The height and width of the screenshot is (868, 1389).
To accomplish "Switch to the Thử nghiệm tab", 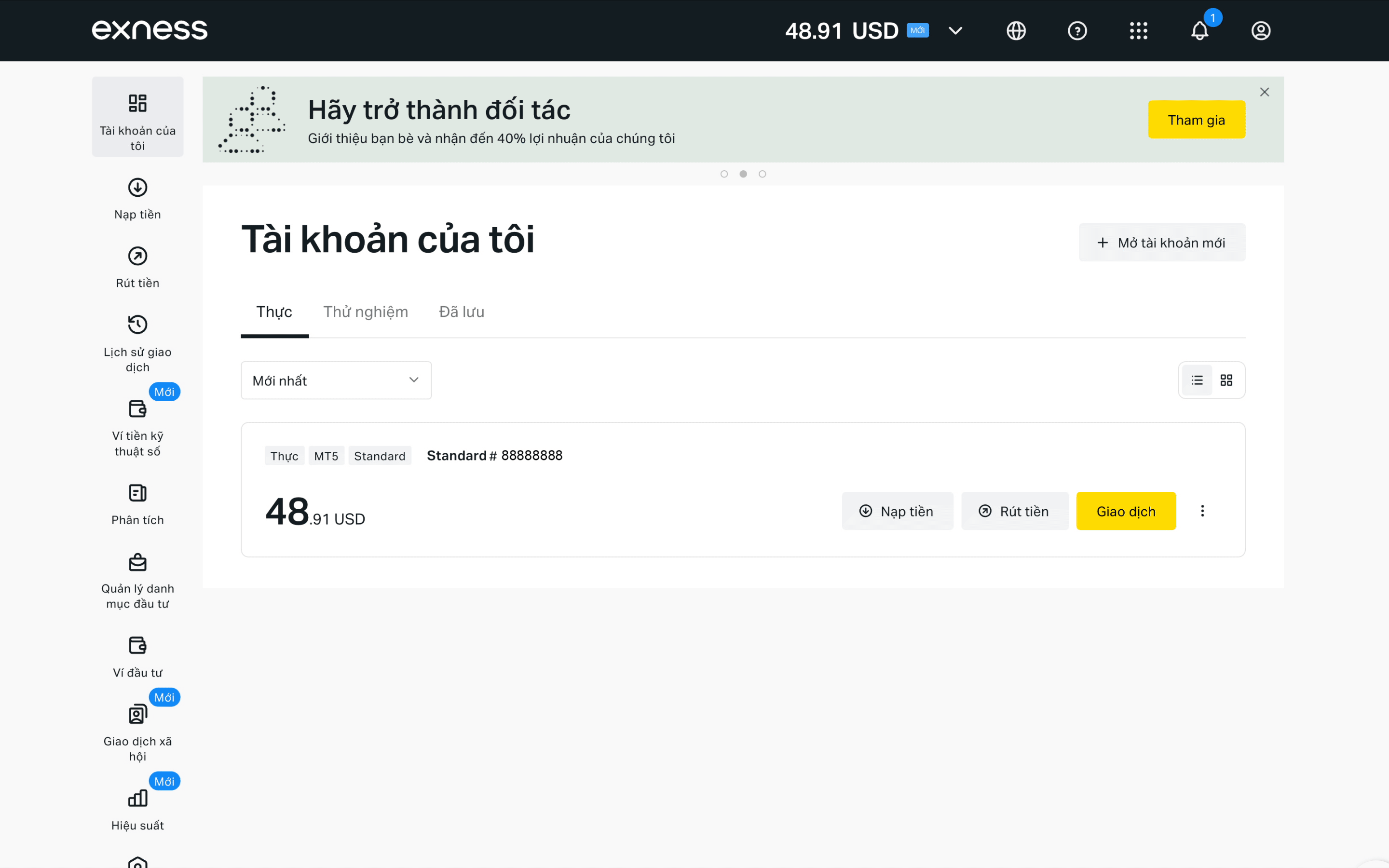I will 366,312.
